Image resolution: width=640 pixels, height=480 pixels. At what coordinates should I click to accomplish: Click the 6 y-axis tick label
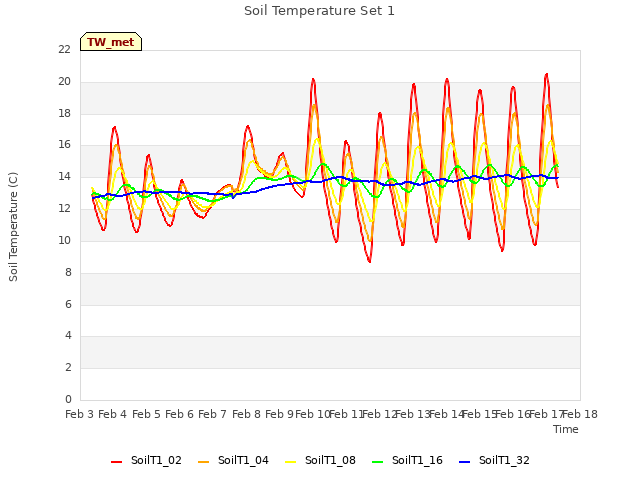pyautogui.click(x=68, y=304)
